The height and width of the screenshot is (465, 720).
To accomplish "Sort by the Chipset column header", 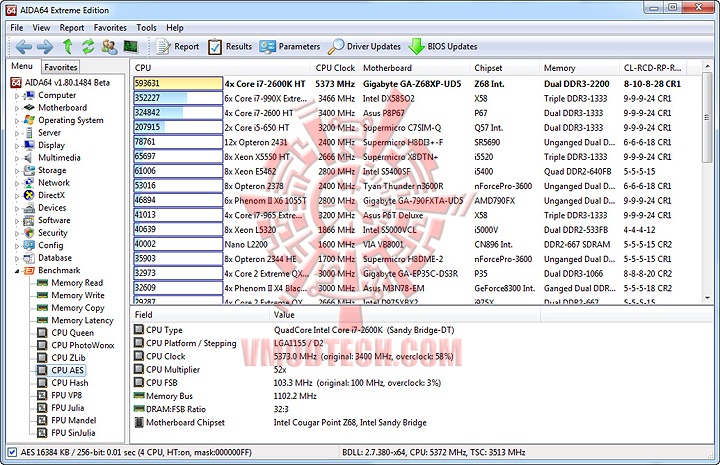I will click(505, 67).
